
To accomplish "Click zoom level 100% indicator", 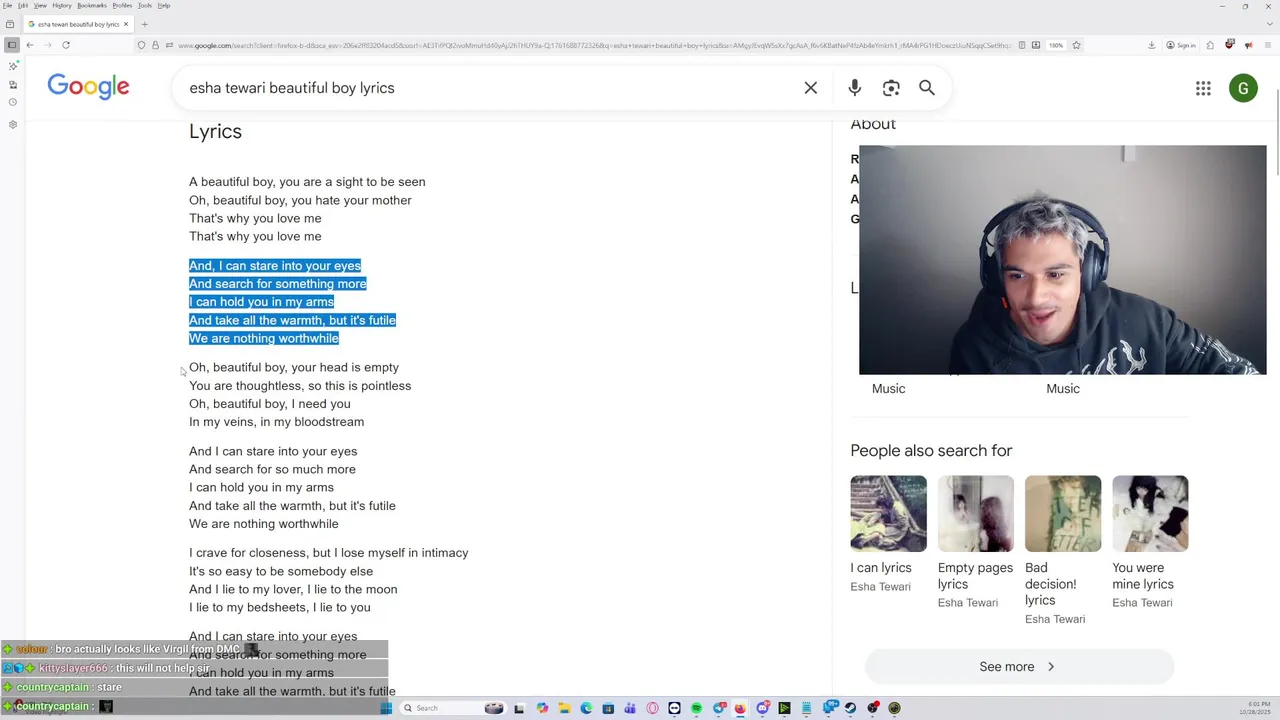I will (1056, 45).
